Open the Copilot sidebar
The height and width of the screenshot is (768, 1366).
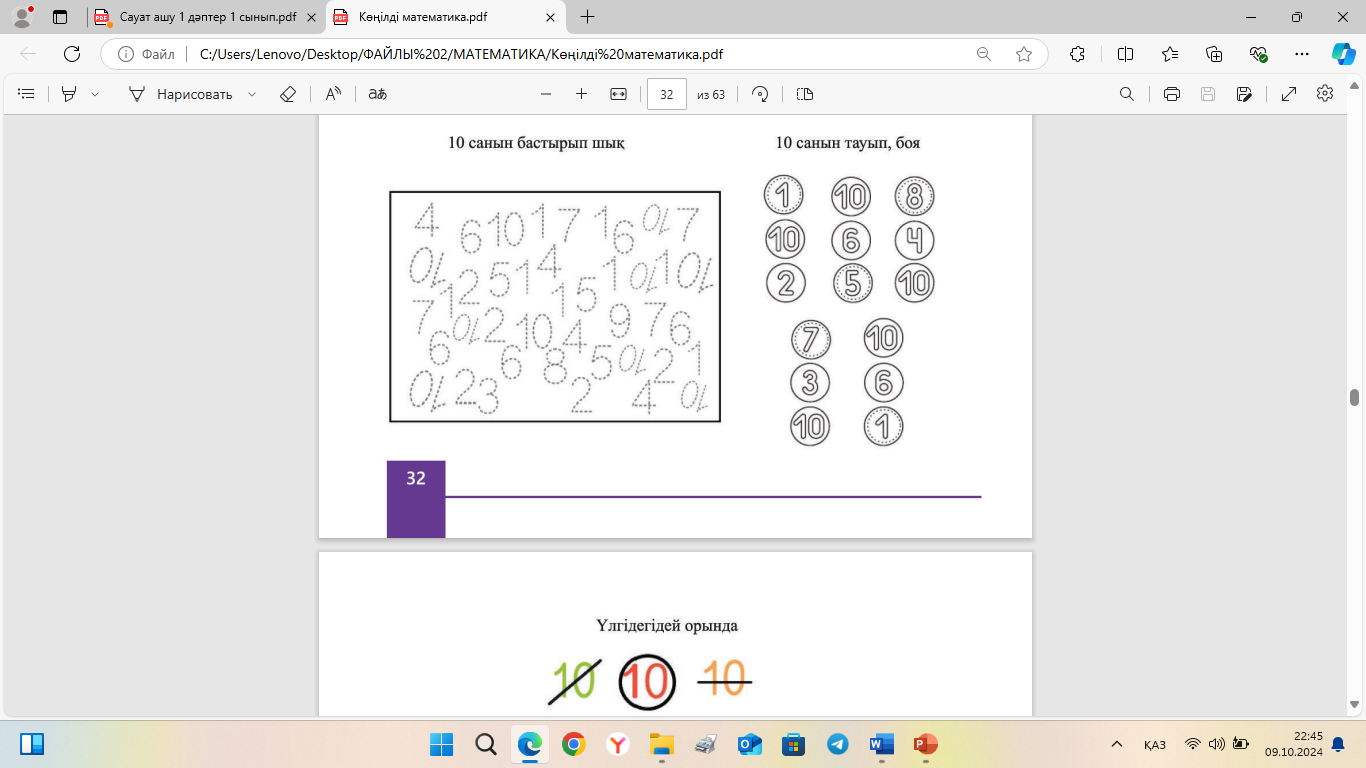pyautogui.click(x=1343, y=54)
